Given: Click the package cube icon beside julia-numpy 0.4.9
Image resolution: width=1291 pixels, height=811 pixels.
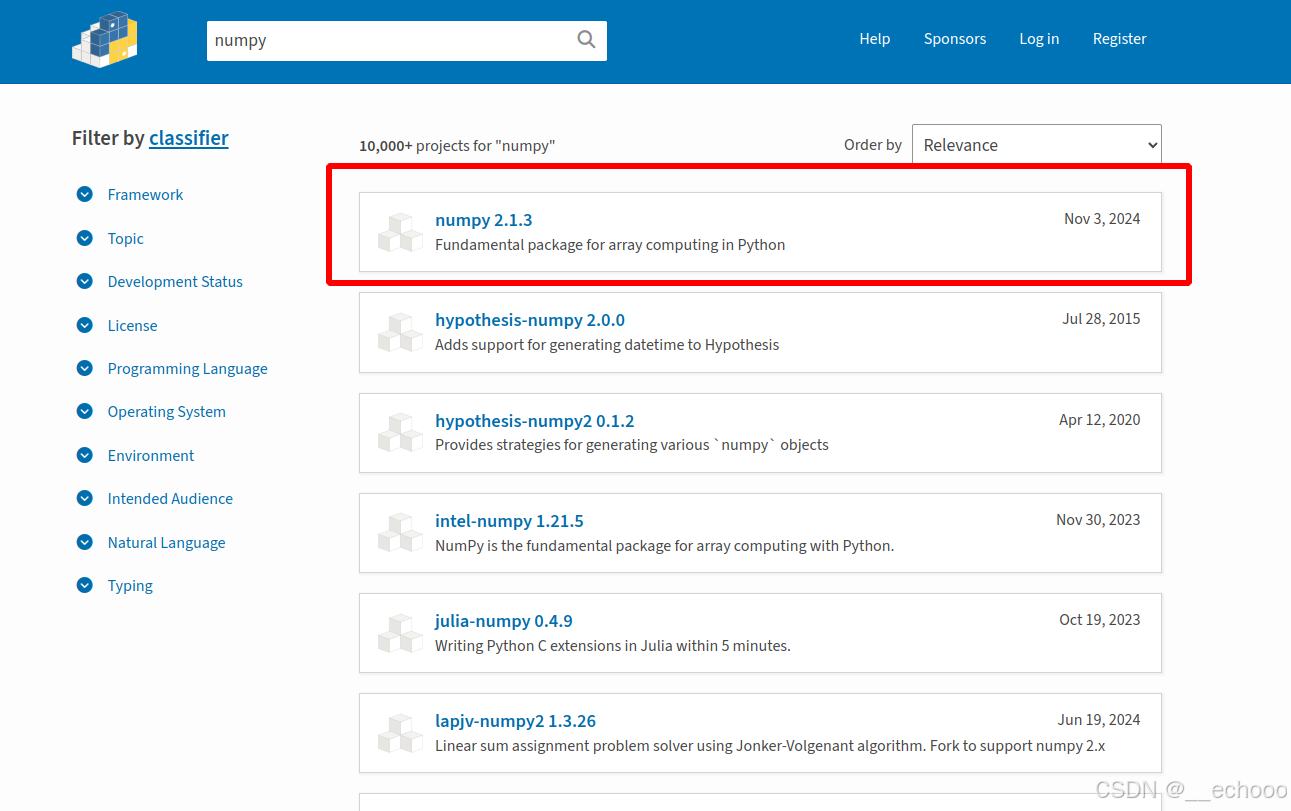Looking at the screenshot, I should click(x=400, y=633).
